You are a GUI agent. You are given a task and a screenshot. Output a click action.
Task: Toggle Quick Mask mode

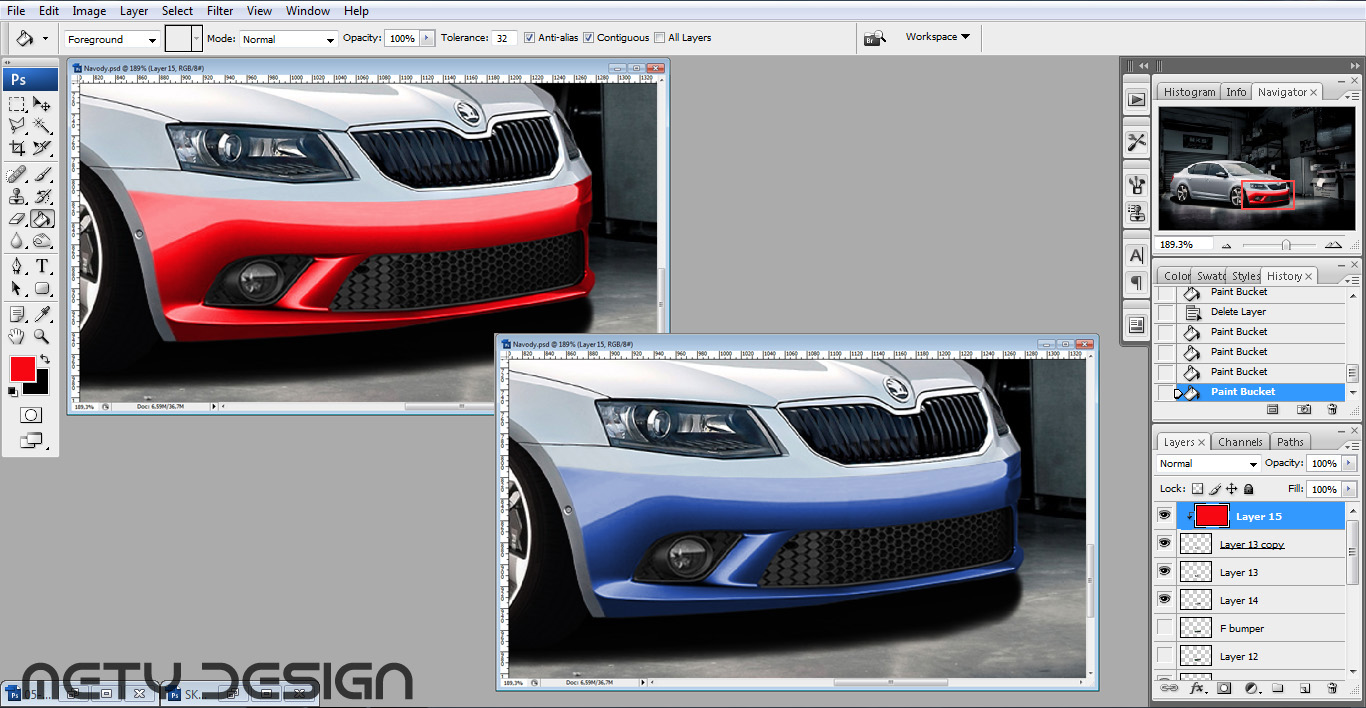[x=31, y=415]
